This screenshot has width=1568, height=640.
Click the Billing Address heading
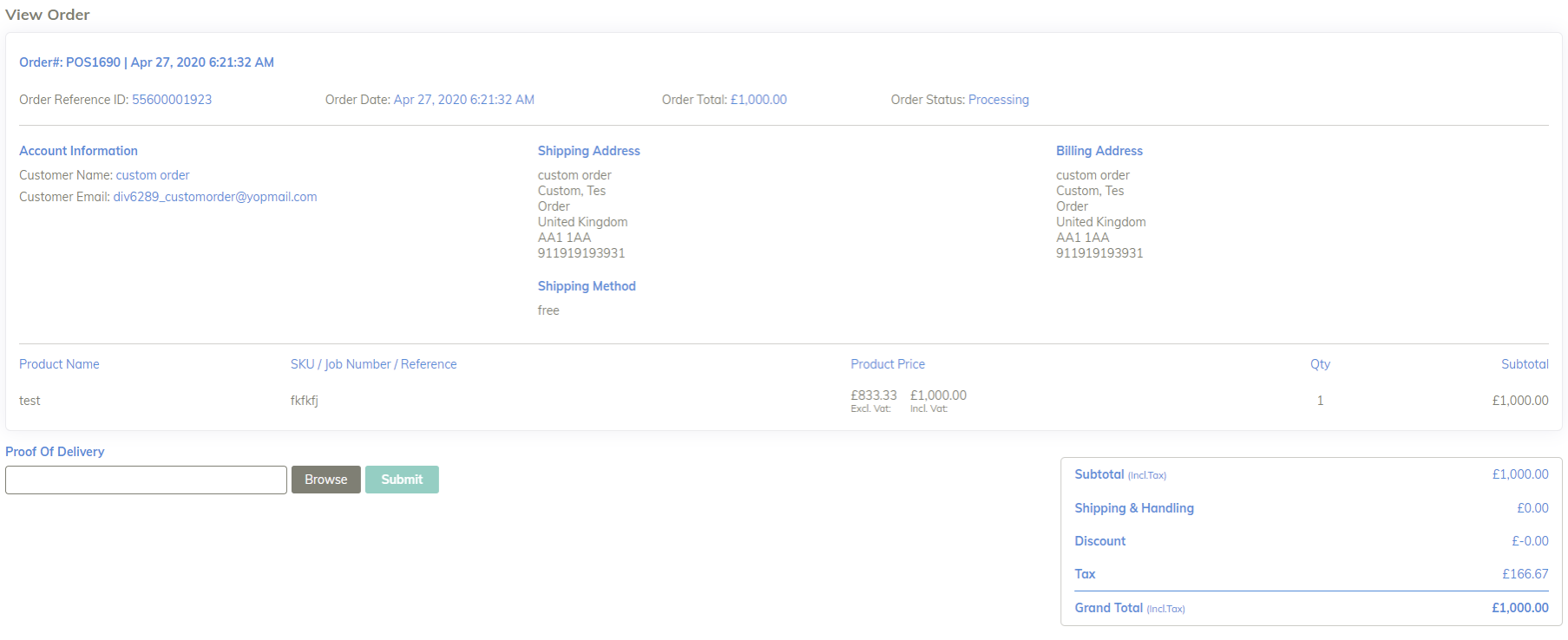pos(1099,151)
